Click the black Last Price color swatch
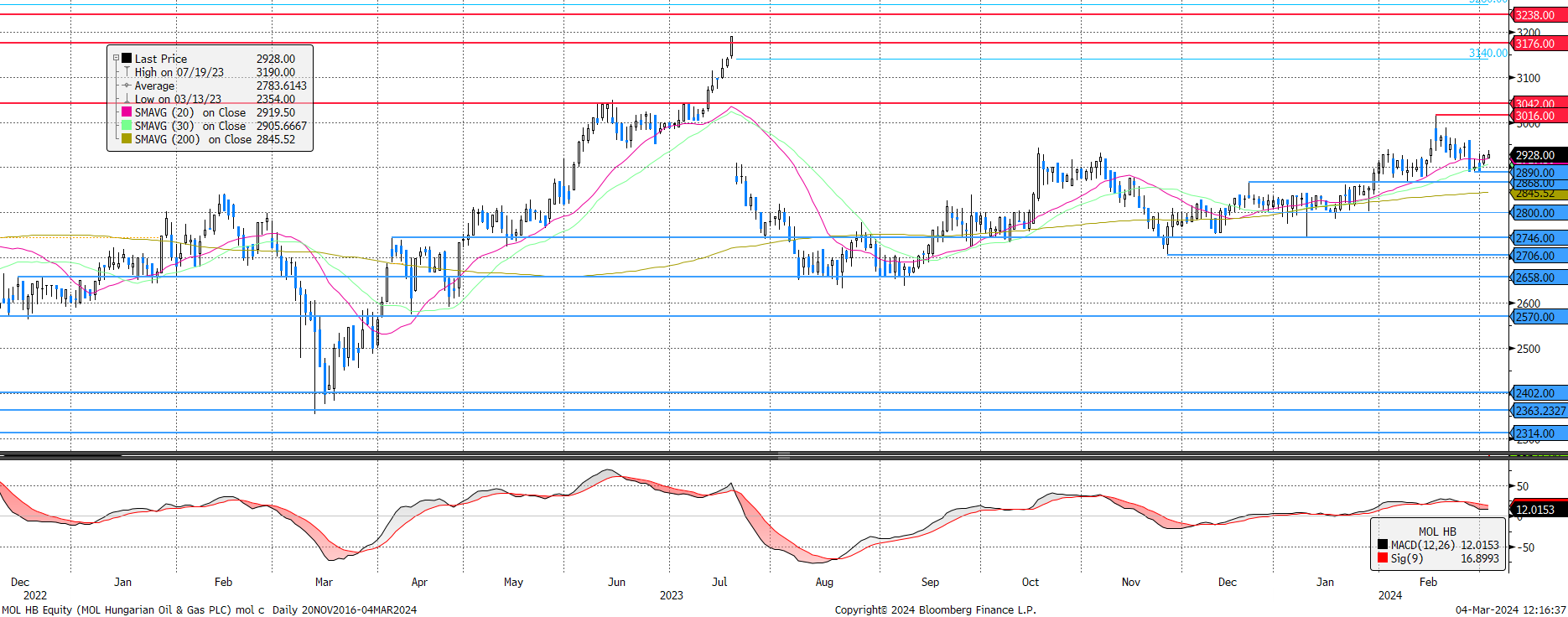The height and width of the screenshot is (617, 1568). pyautogui.click(x=127, y=59)
